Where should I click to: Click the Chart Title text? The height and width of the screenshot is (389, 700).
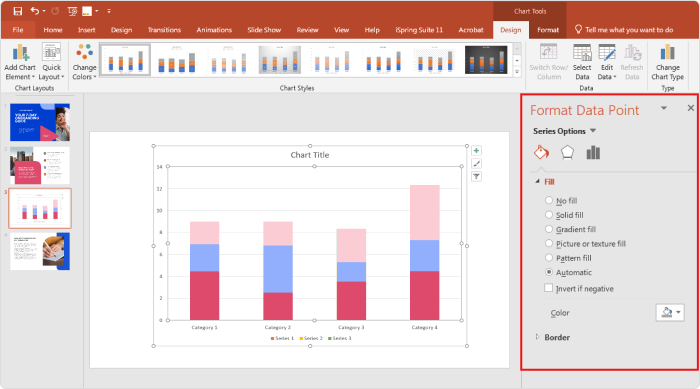pyautogui.click(x=310, y=155)
